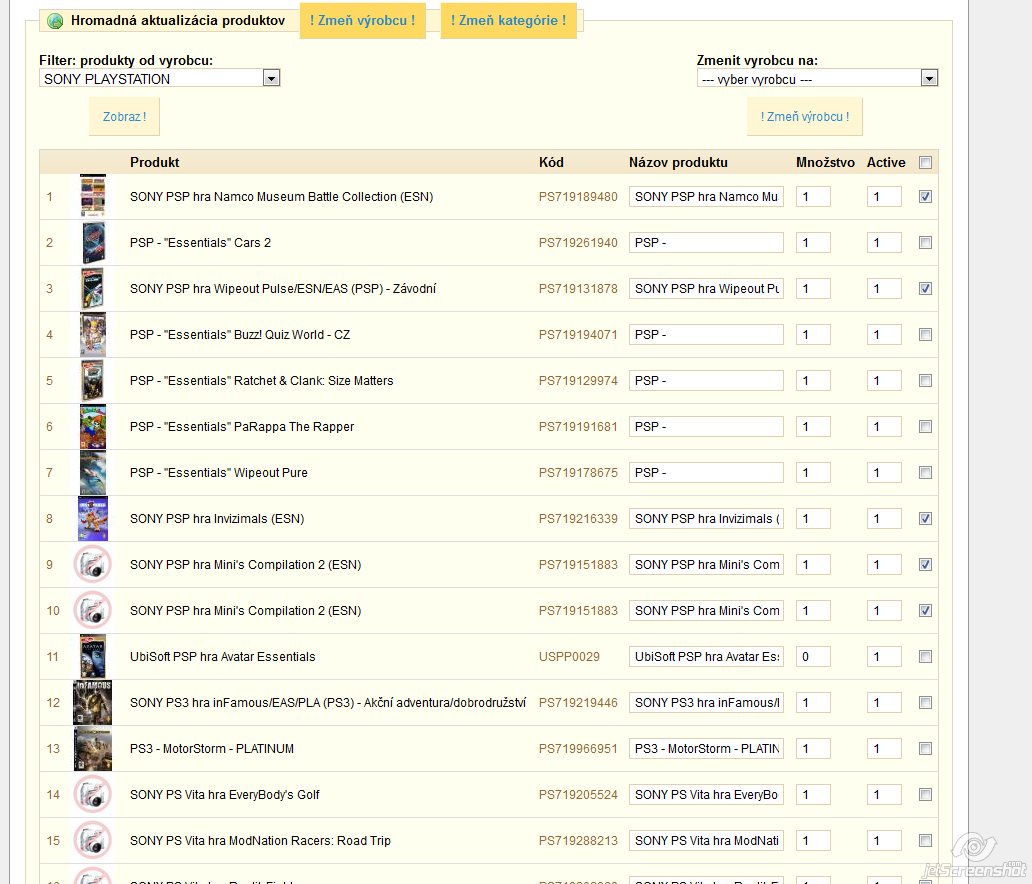Open Invizimals (ESN) product thumbnail

93,519
